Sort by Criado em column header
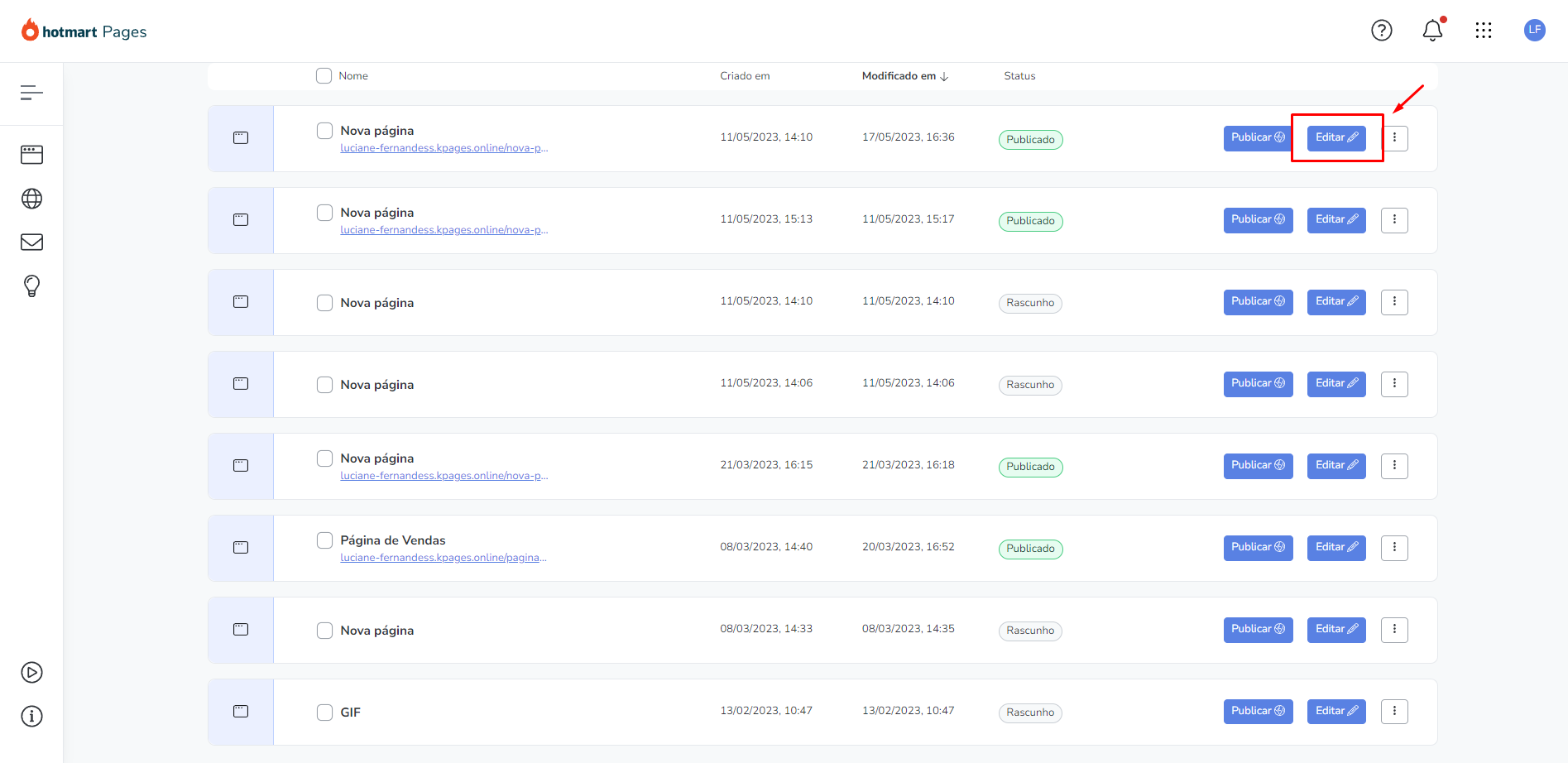This screenshot has width=1568, height=763. [745, 76]
